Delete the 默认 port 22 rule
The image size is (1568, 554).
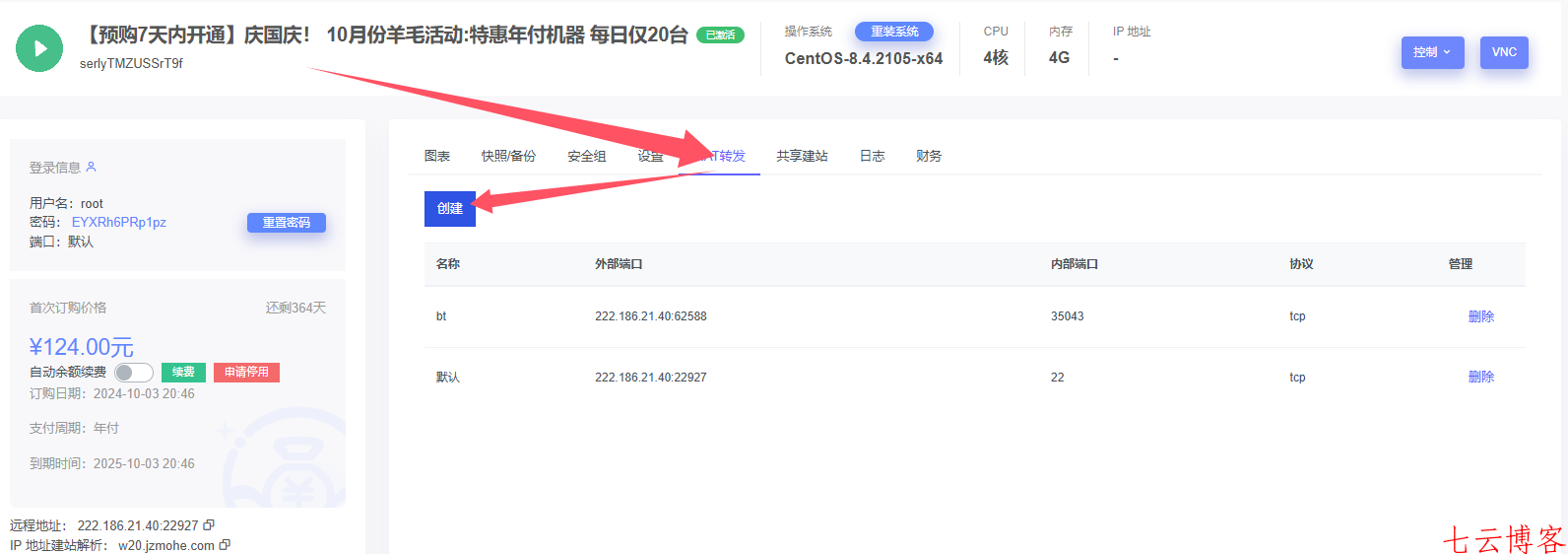point(1480,377)
